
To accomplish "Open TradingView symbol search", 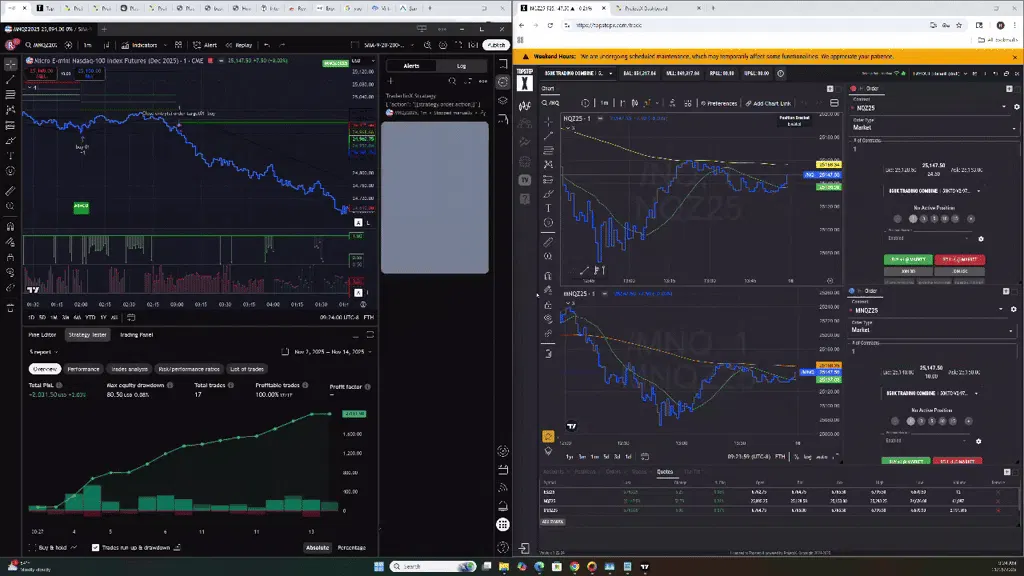I will click(x=41, y=45).
